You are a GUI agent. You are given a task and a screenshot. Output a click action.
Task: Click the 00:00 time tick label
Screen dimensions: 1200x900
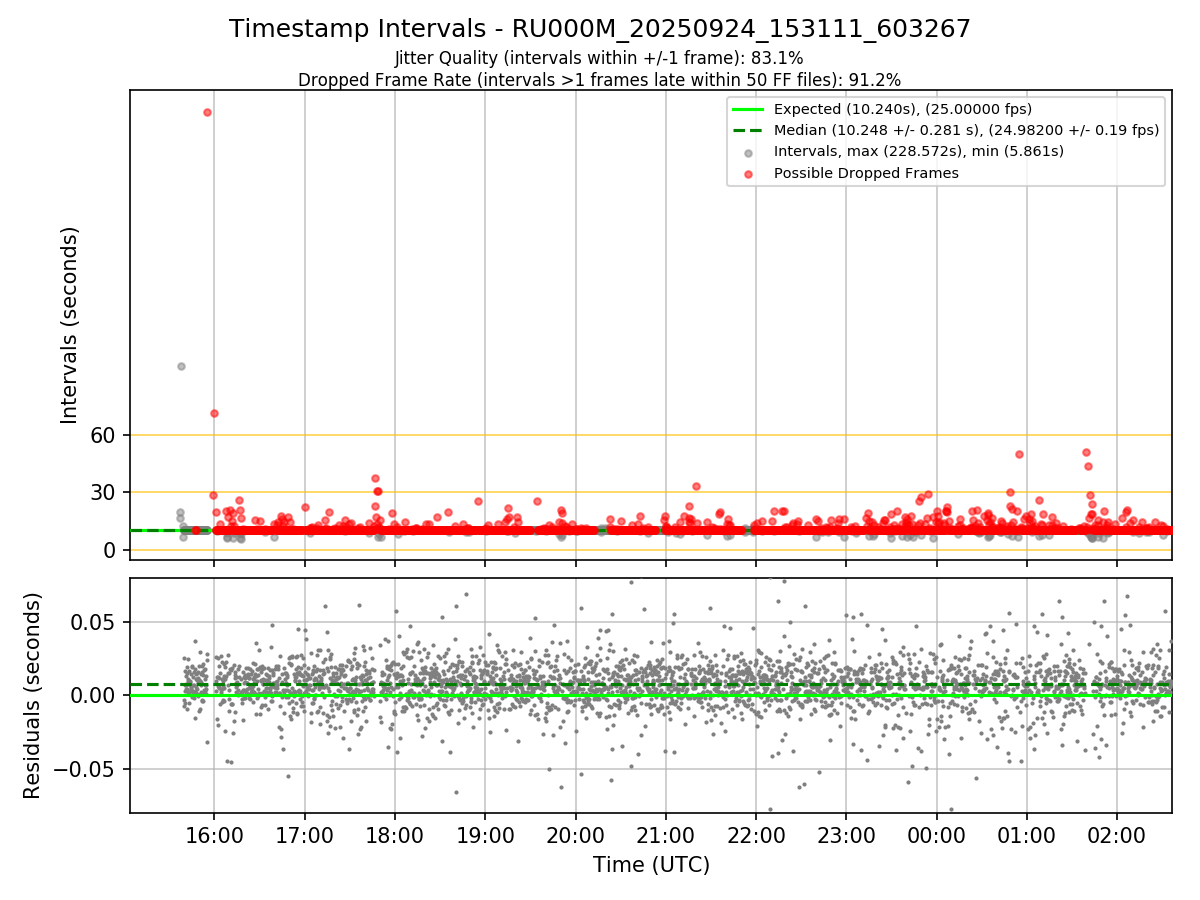click(x=936, y=834)
